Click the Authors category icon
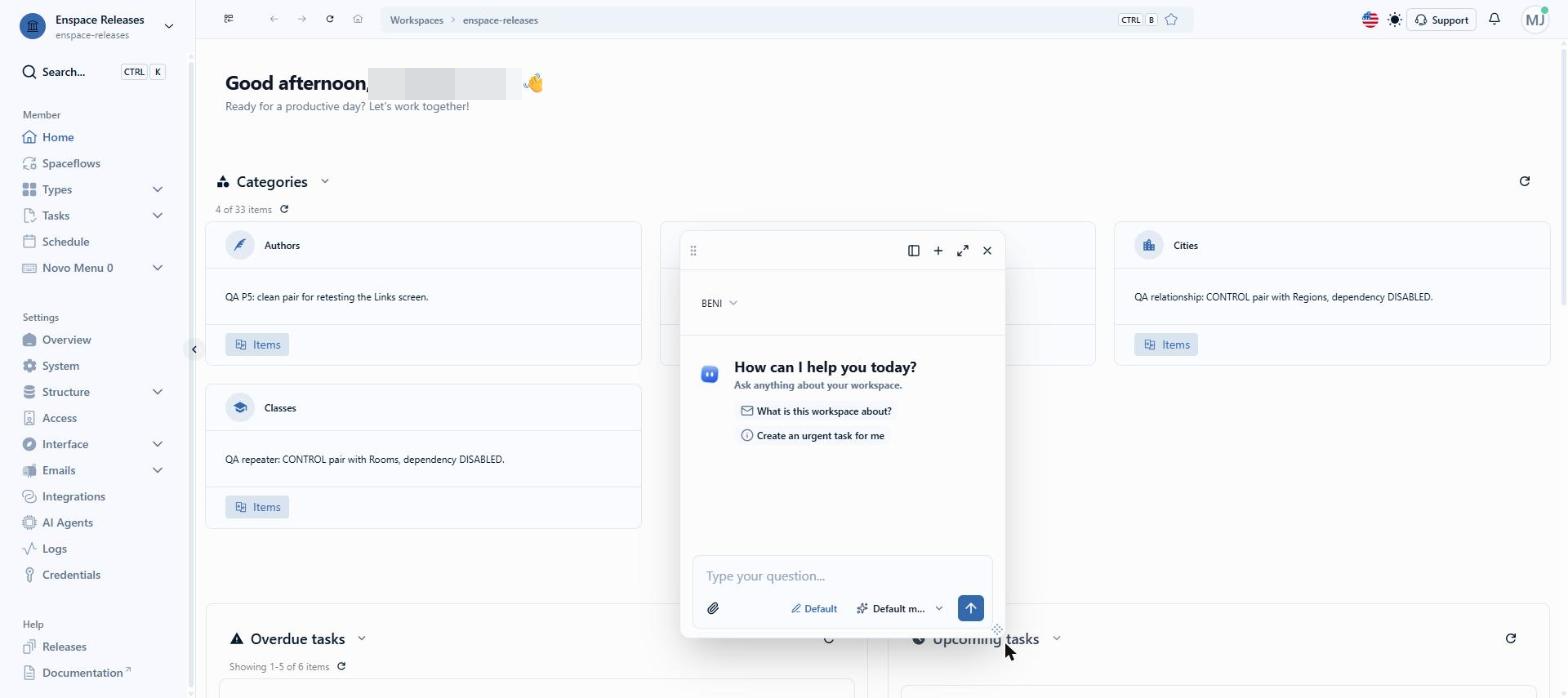Viewport: 1568px width, 698px height. (240, 245)
